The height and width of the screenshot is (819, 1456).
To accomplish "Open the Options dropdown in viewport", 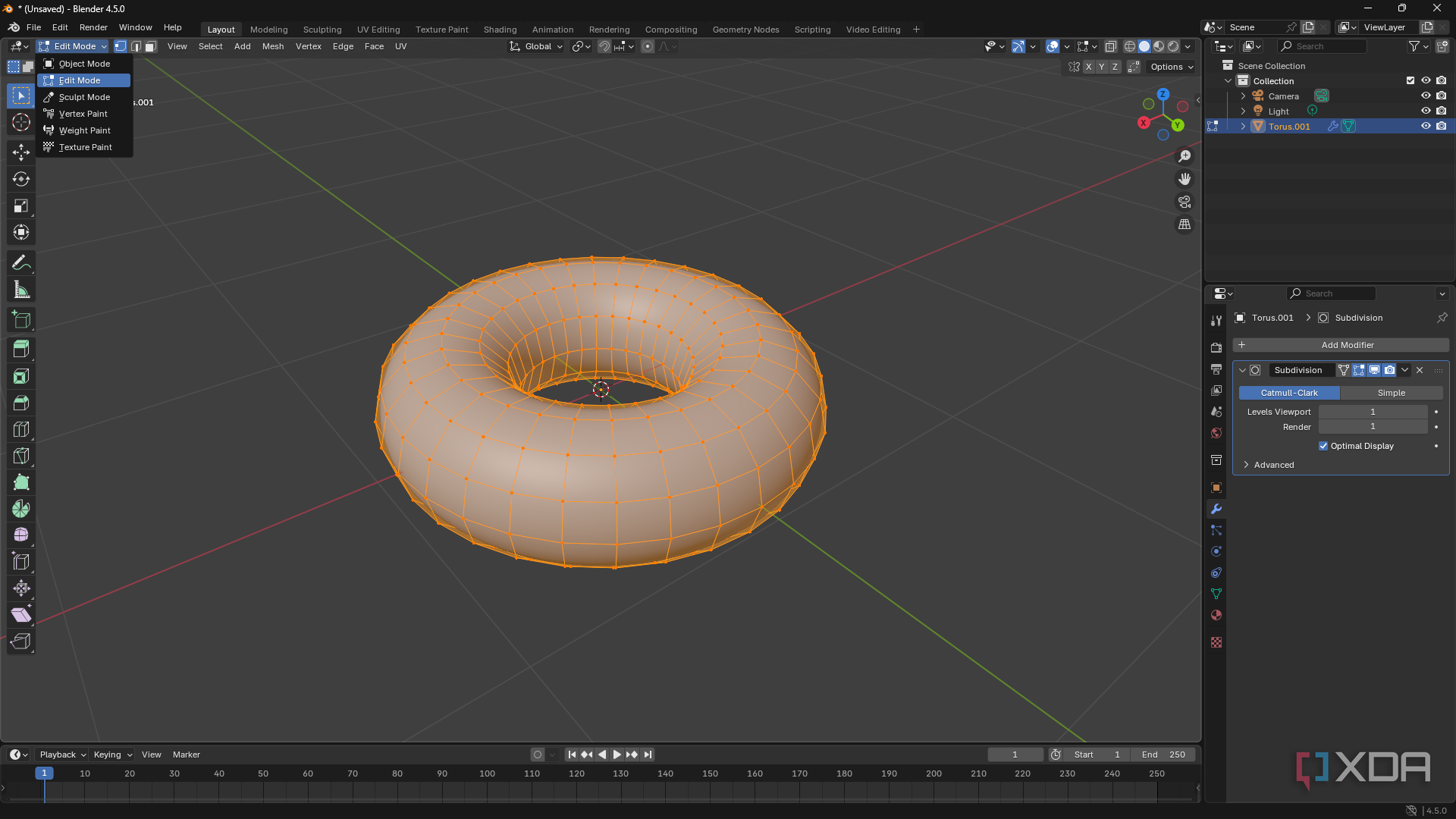I will pyautogui.click(x=1172, y=67).
